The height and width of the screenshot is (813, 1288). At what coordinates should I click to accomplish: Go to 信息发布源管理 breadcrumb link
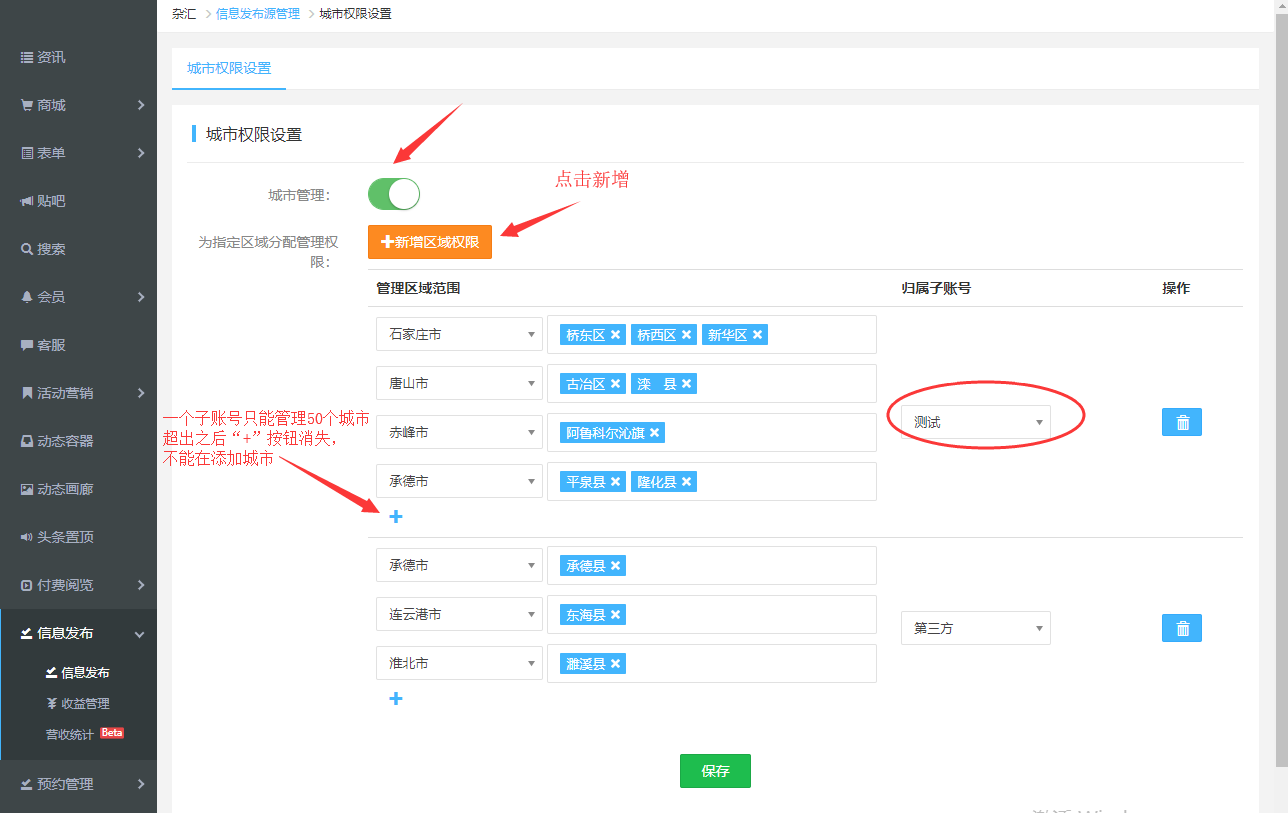coord(258,14)
